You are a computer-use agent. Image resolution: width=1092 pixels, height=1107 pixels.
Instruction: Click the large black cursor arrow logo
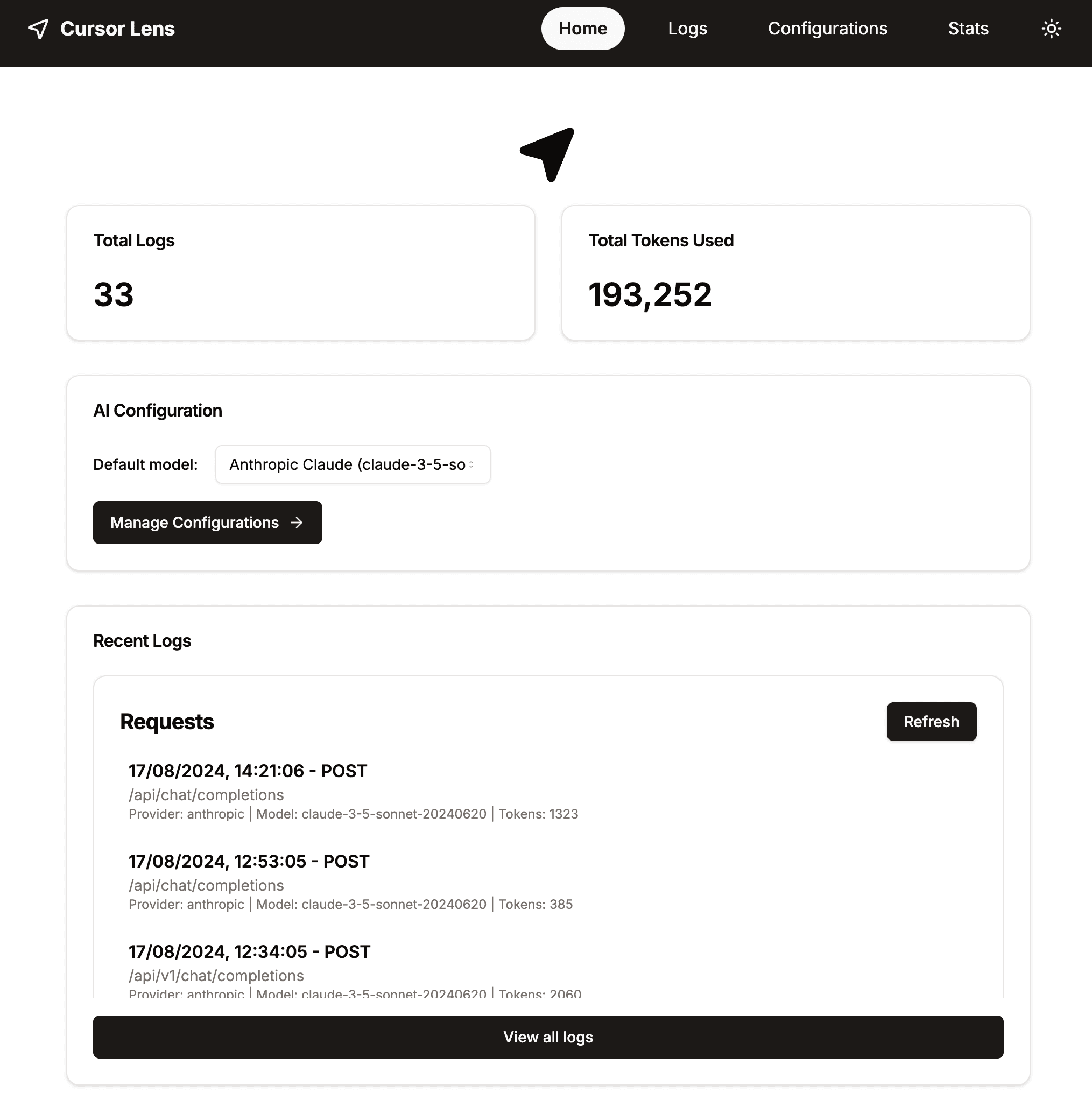(x=548, y=153)
